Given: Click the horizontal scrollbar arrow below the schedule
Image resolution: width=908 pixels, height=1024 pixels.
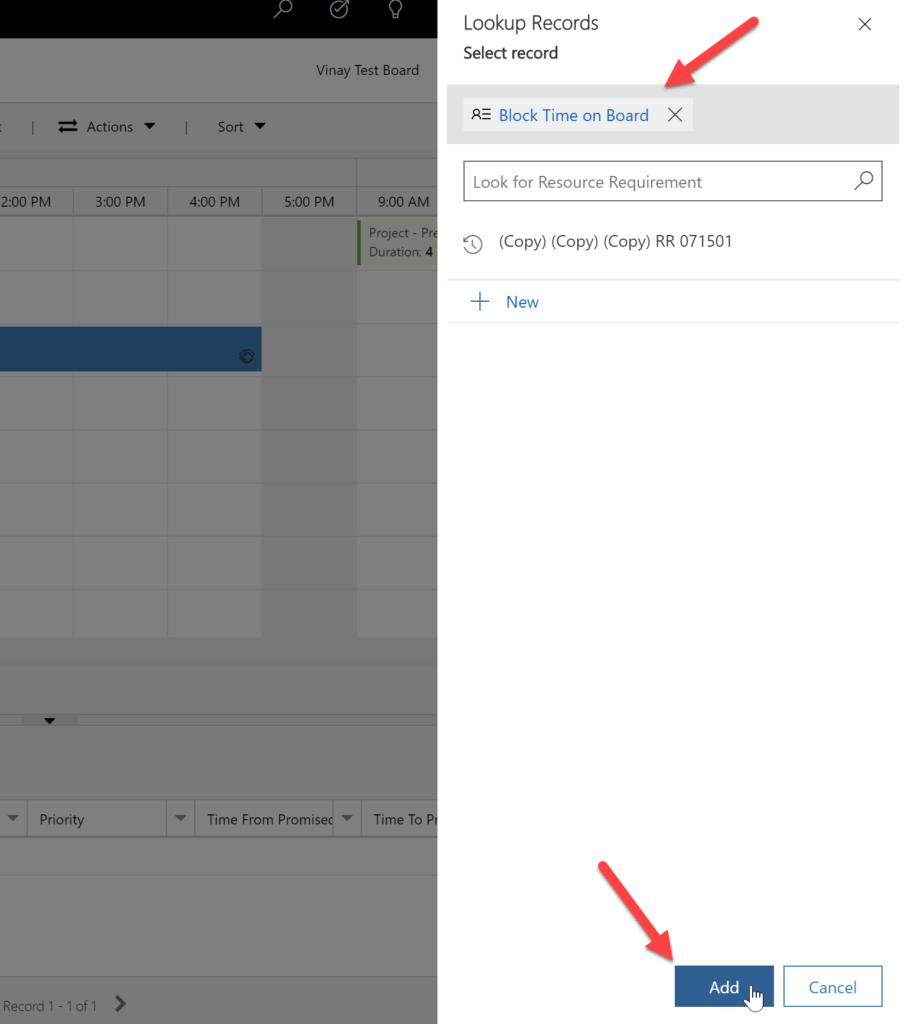Looking at the screenshot, I should [49, 720].
